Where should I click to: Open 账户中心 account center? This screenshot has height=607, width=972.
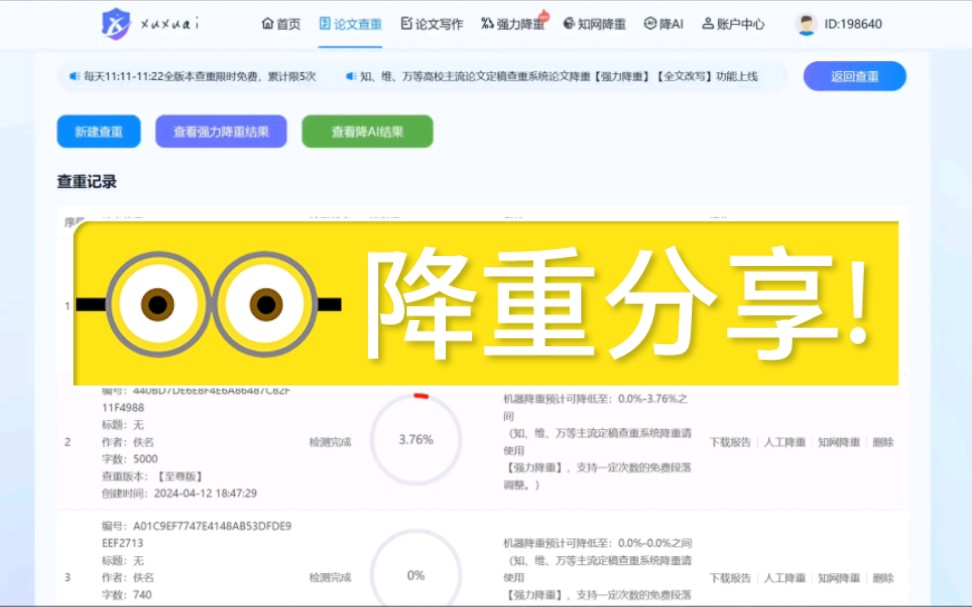[733, 24]
